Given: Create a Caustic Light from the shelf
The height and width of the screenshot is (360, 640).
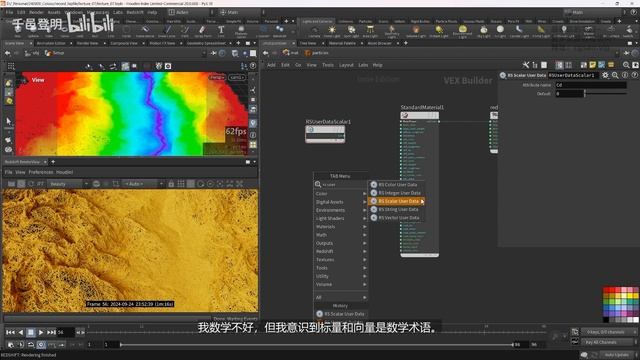Looking at the screenshot, I should pos(519,31).
